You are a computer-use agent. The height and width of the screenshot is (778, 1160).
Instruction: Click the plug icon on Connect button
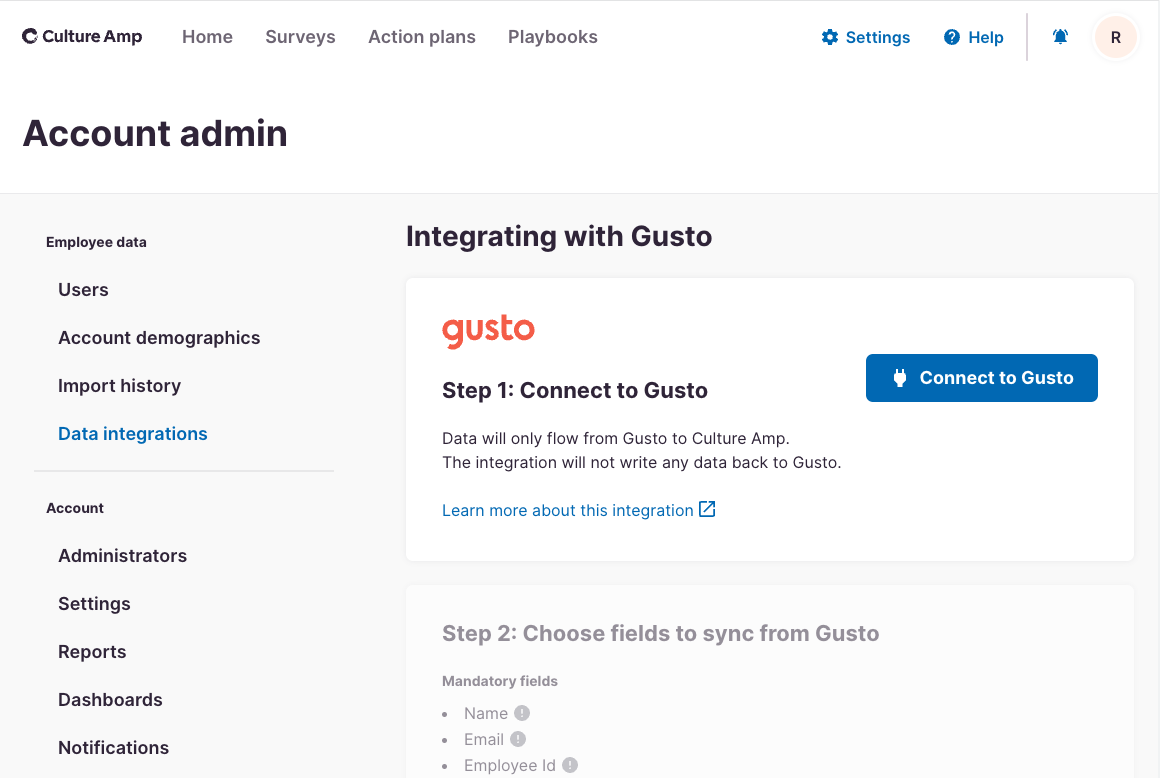point(900,378)
